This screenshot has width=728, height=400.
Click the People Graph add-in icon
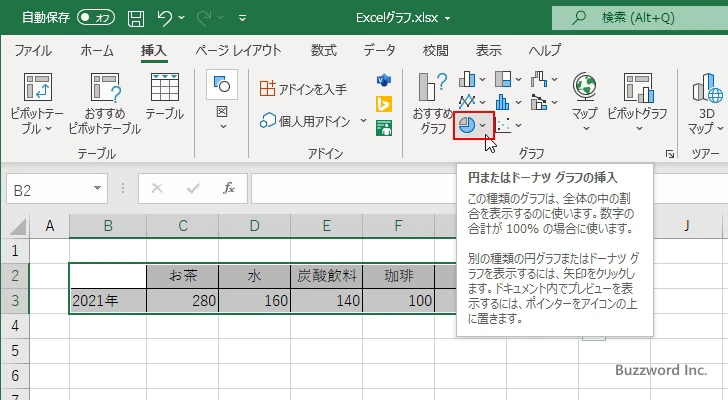coord(384,128)
